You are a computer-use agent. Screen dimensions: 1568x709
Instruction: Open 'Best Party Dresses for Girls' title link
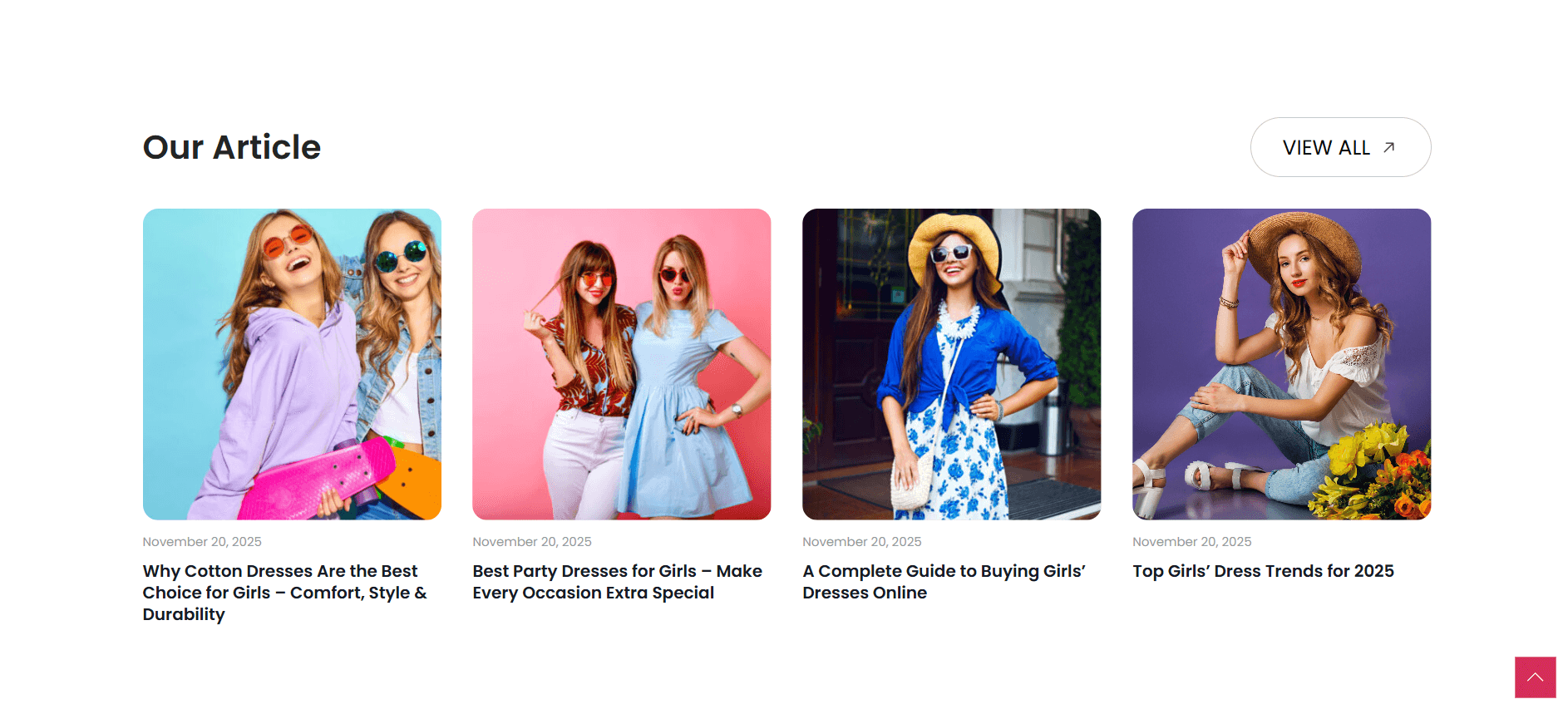[x=617, y=582]
